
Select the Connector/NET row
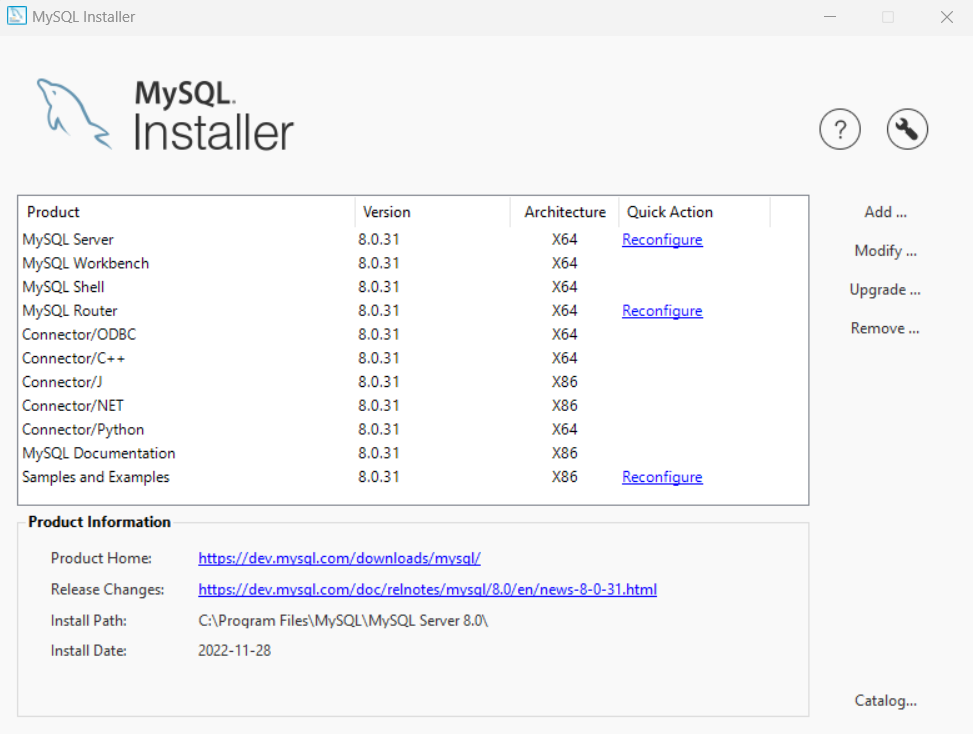(x=413, y=406)
